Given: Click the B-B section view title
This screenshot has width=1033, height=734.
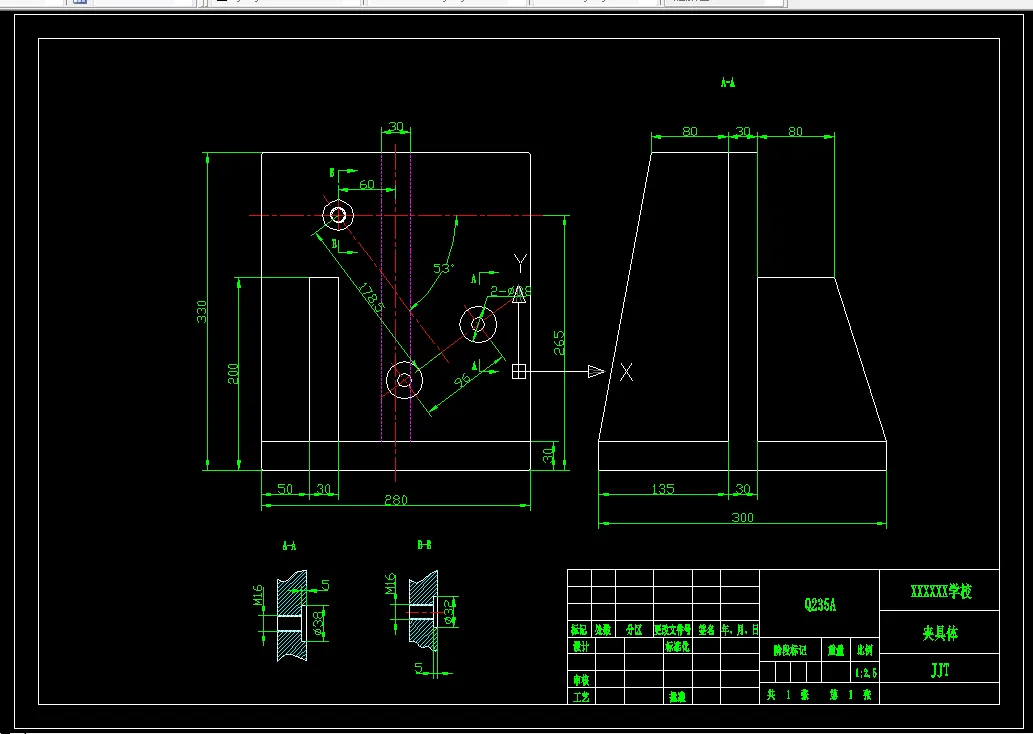Looking at the screenshot, I should tap(424, 545).
